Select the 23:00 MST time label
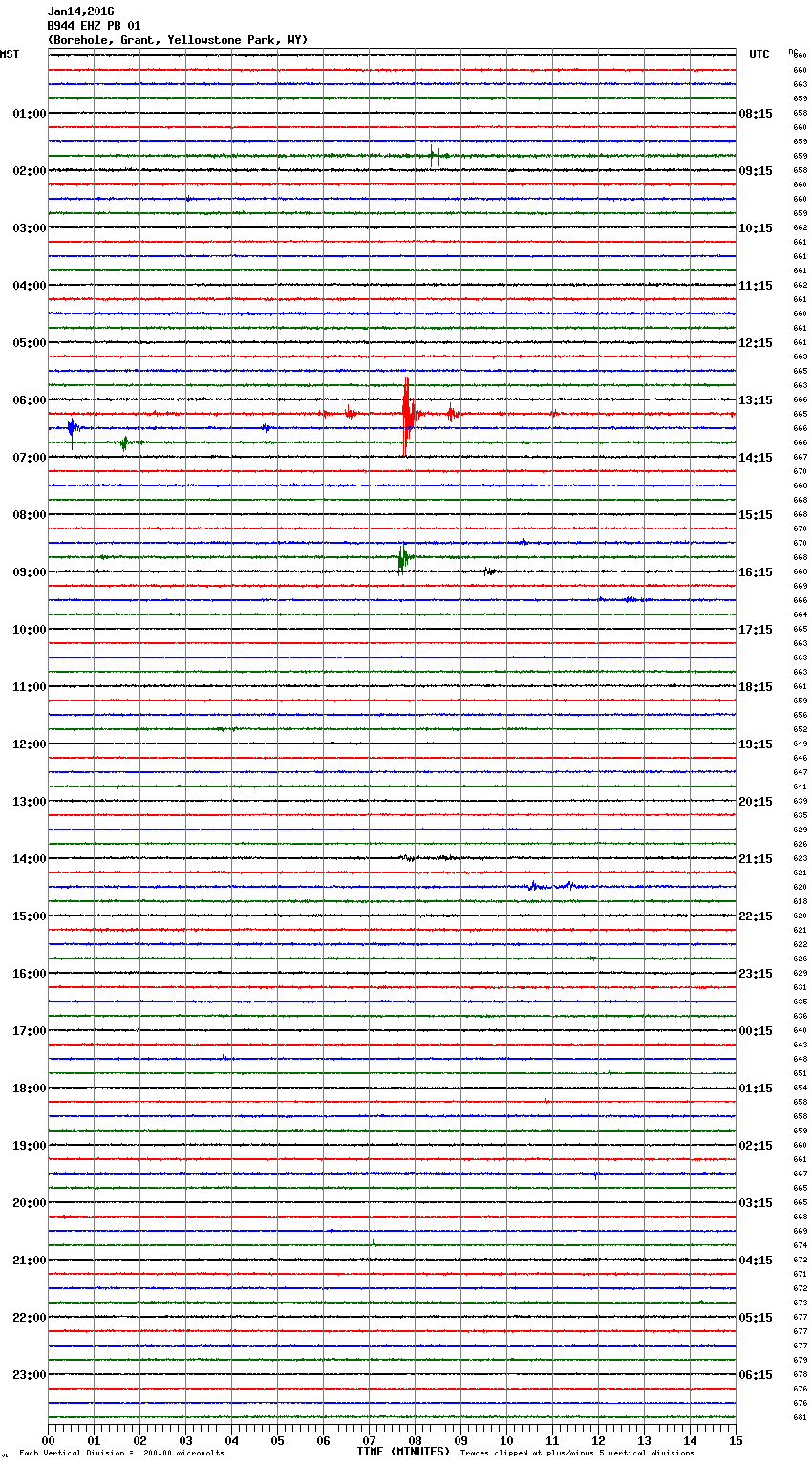The height and width of the screenshot is (1466, 812). click(x=30, y=1375)
